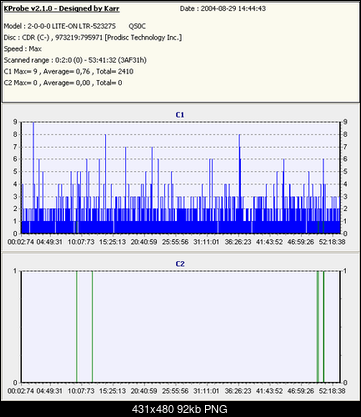Click the Scanned range 0:2:0 - 53:41:32 line

coord(75,60)
